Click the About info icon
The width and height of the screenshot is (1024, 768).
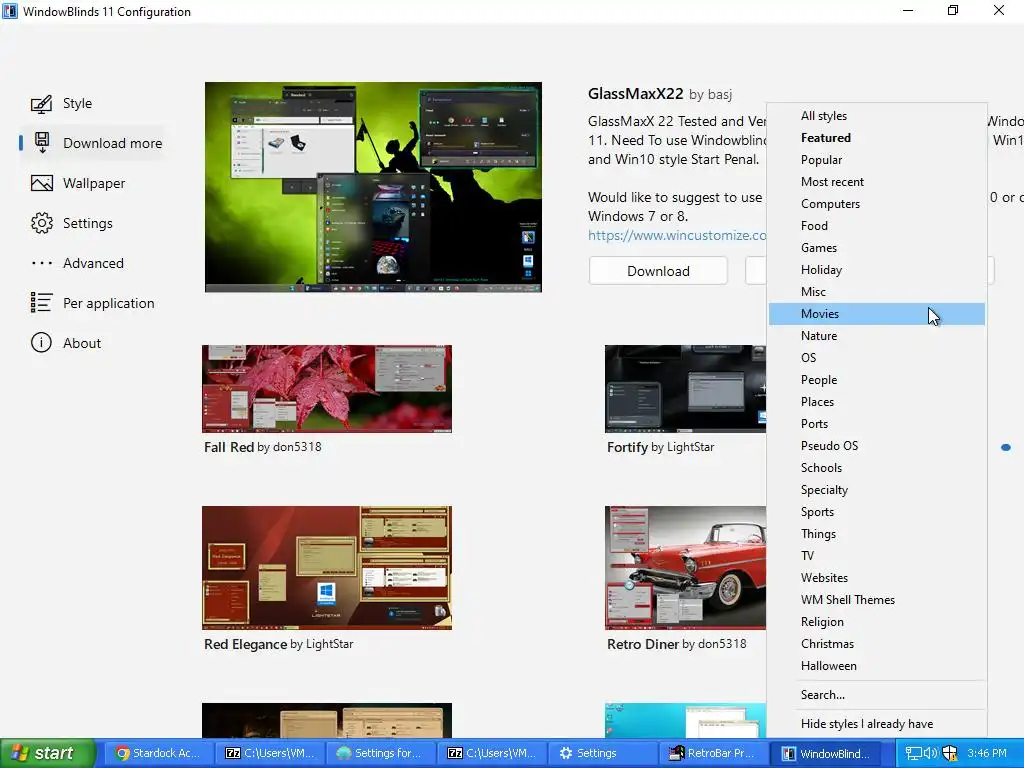click(x=41, y=343)
